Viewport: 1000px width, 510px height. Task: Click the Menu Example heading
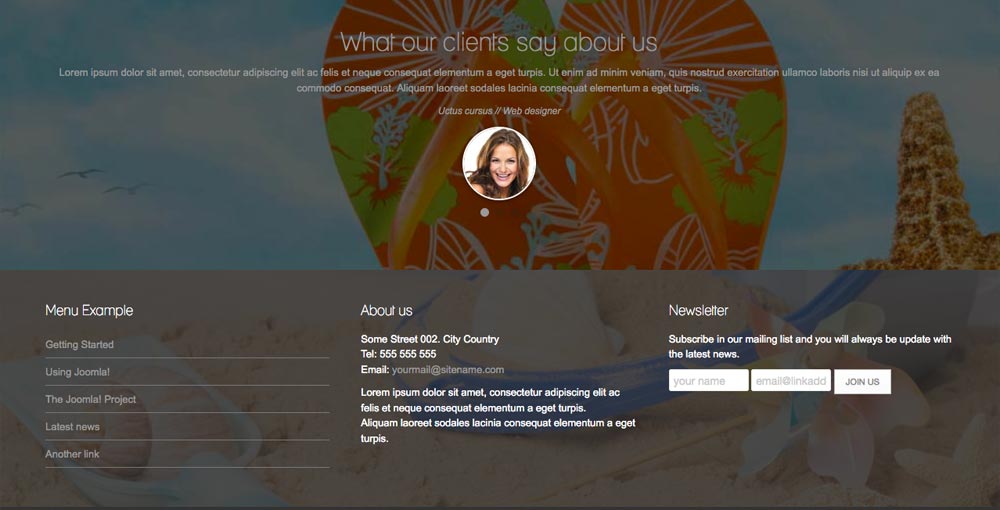point(89,310)
